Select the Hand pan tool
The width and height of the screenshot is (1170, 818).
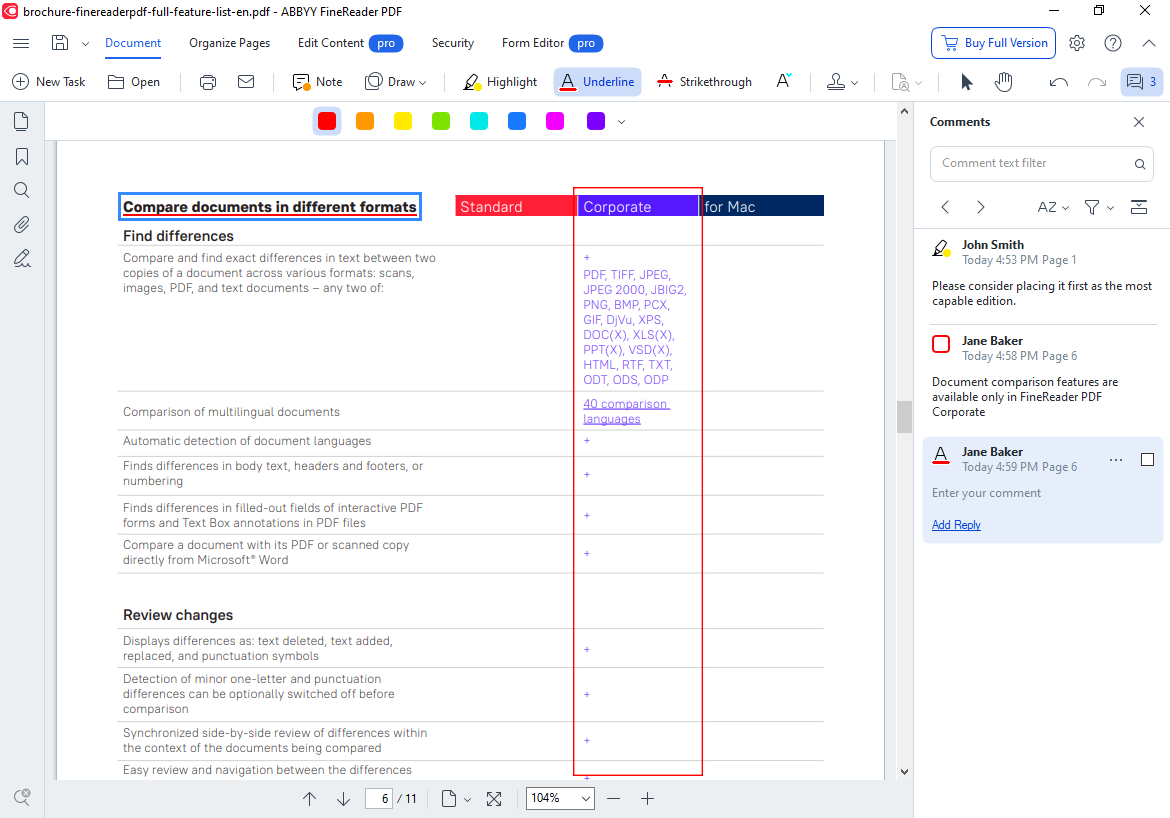coord(1004,82)
